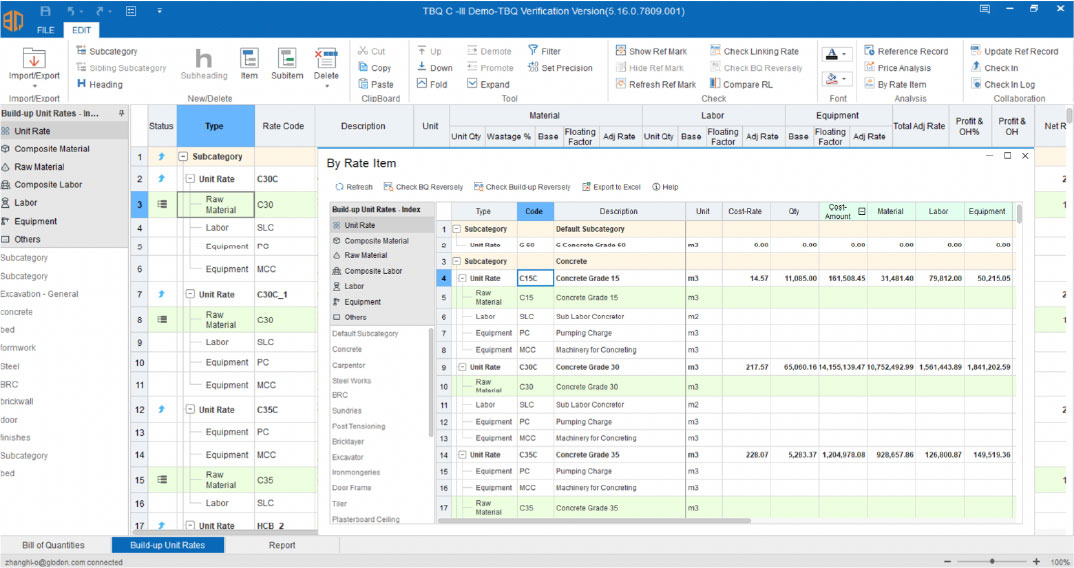Pin the Build-up Unit Rates index panel
Screen dimensions: 1074x568
(121, 114)
